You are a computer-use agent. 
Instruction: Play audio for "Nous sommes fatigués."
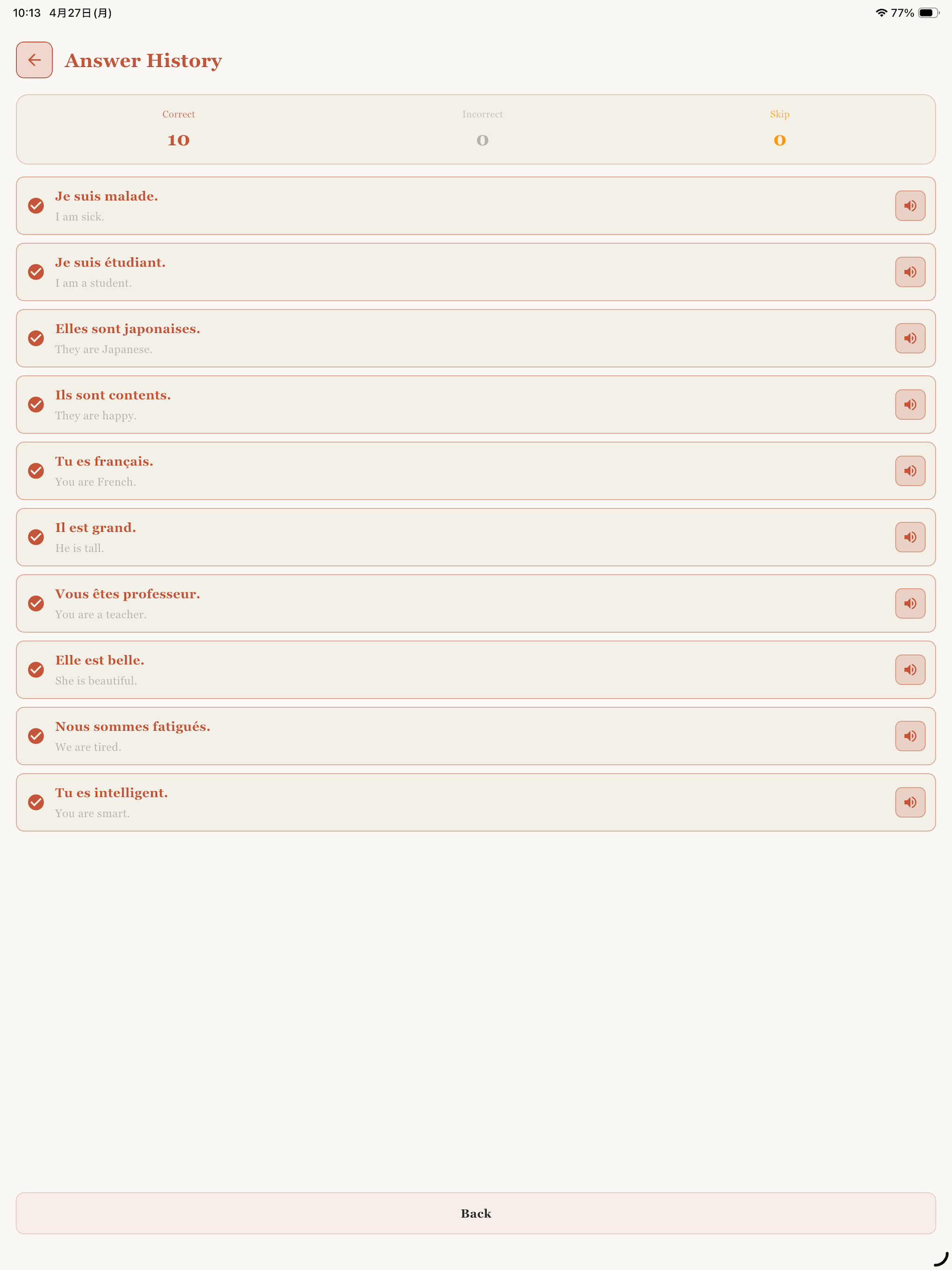(x=910, y=736)
